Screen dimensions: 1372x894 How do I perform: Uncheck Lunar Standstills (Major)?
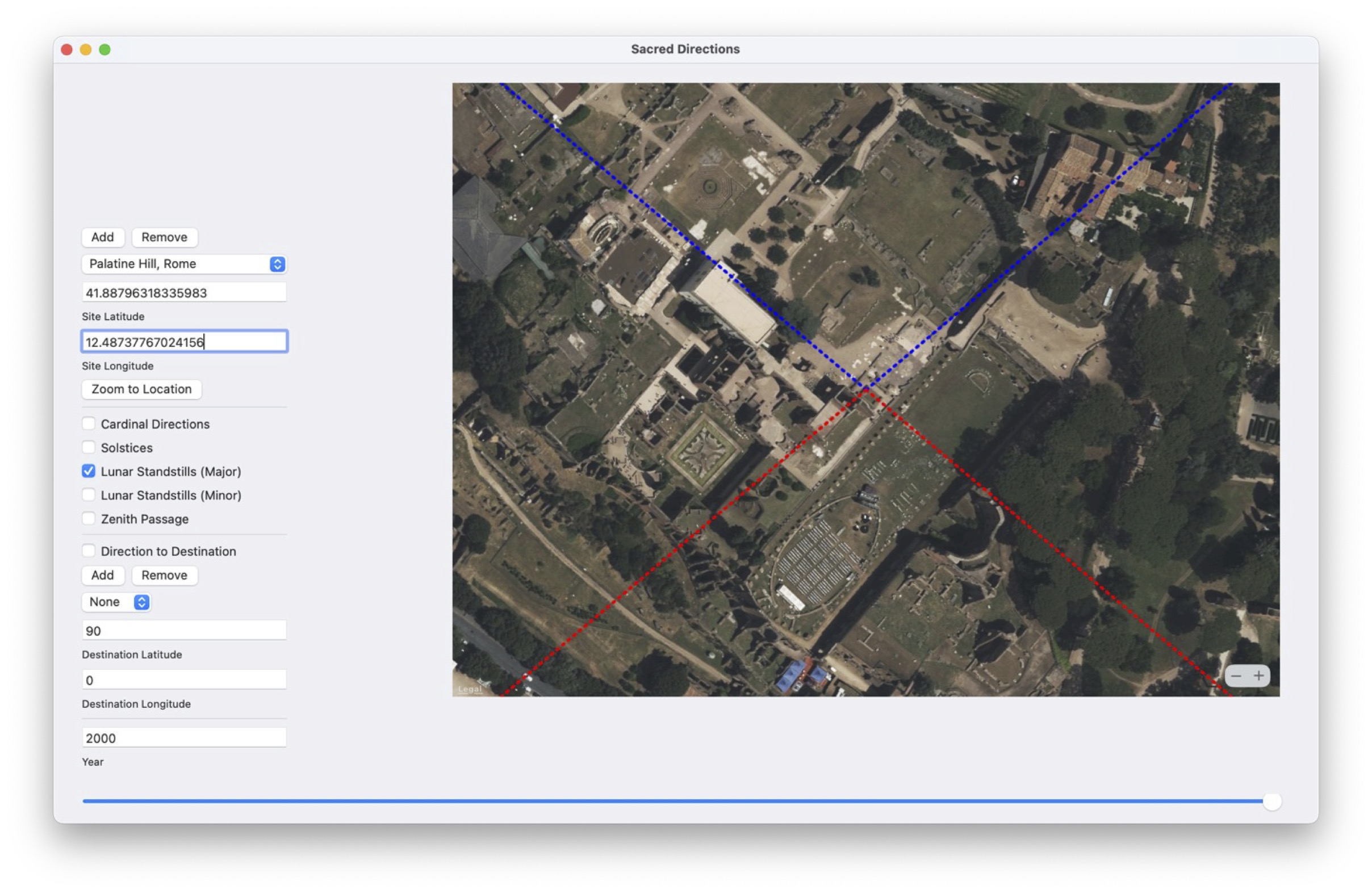(89, 471)
